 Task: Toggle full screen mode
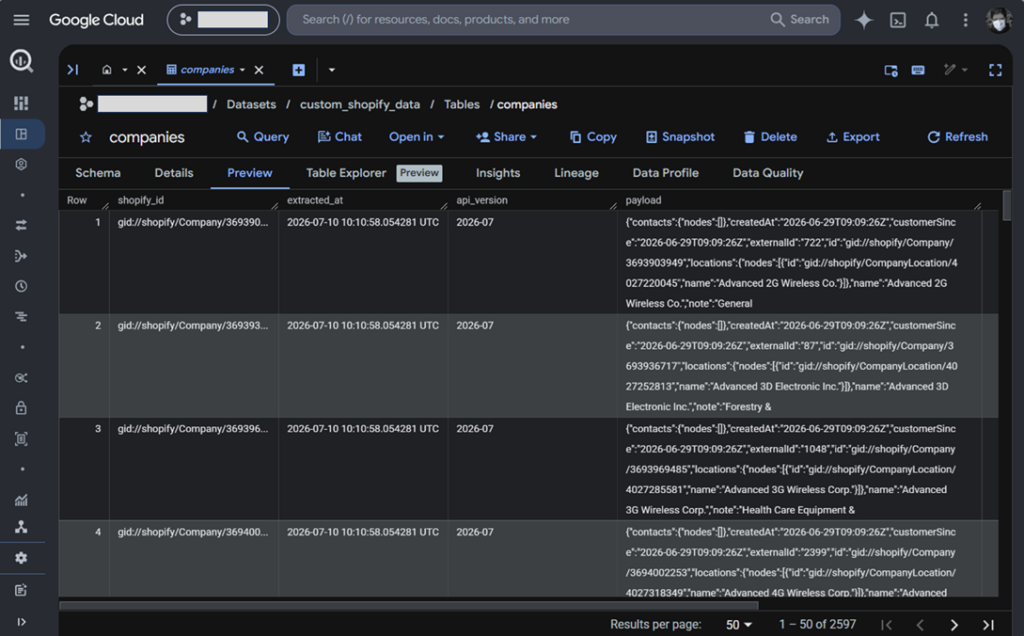(995, 70)
